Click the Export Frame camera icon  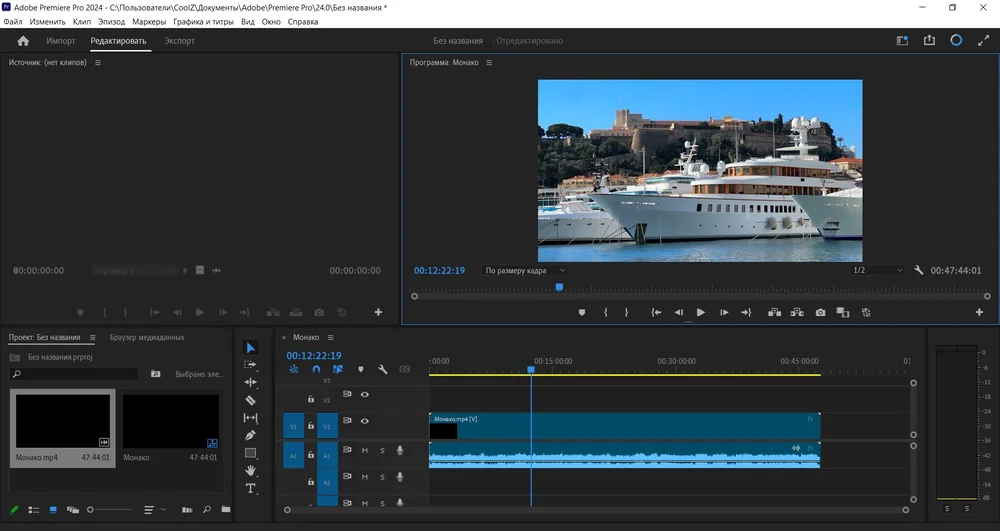[820, 312]
